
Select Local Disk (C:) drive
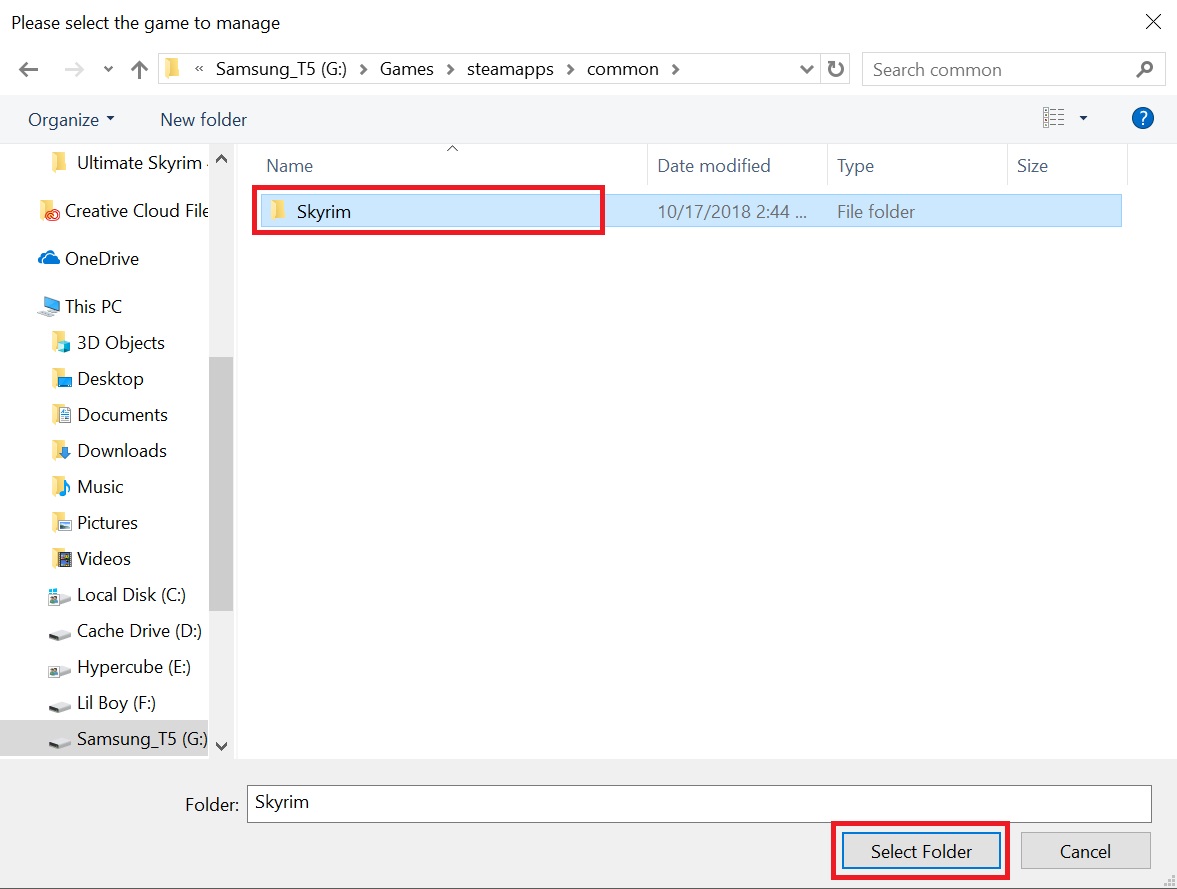(x=117, y=595)
